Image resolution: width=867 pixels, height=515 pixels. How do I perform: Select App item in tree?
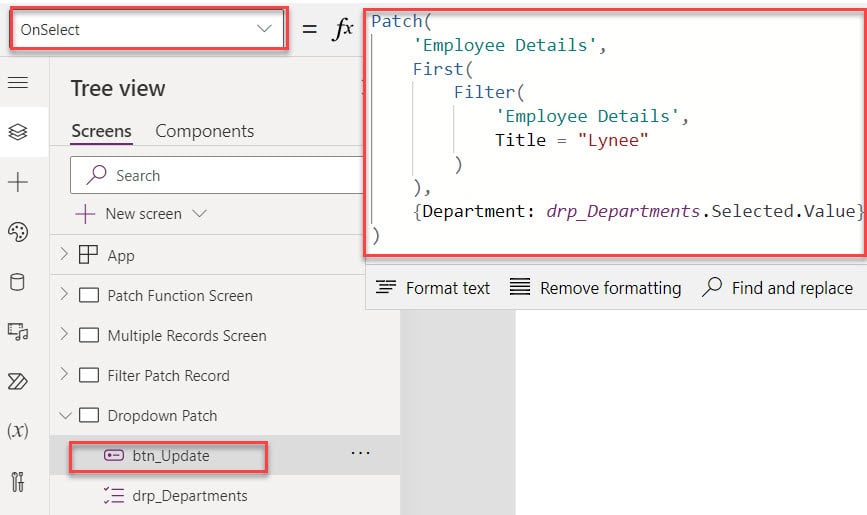[121, 256]
